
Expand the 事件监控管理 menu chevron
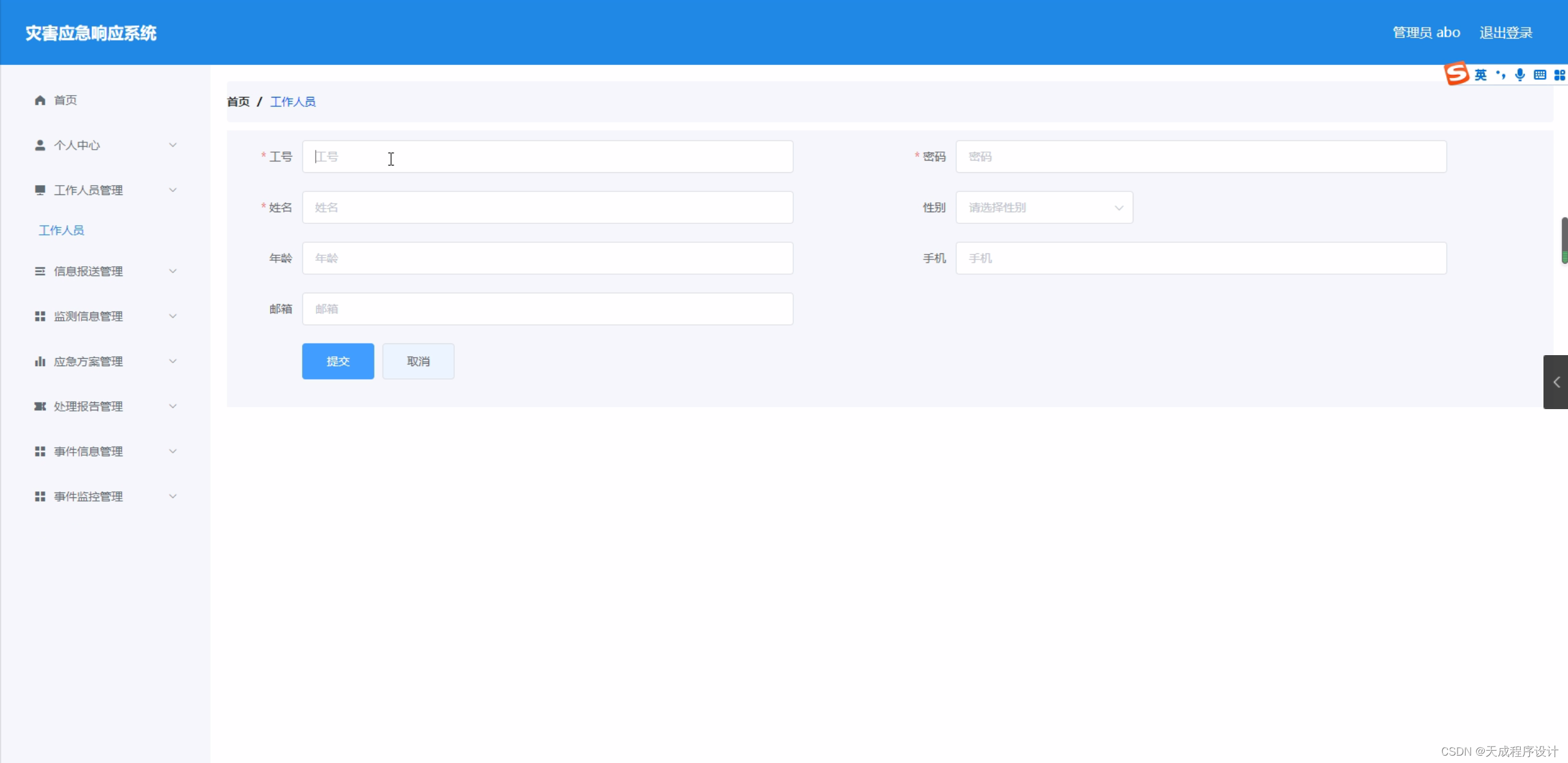(x=173, y=496)
